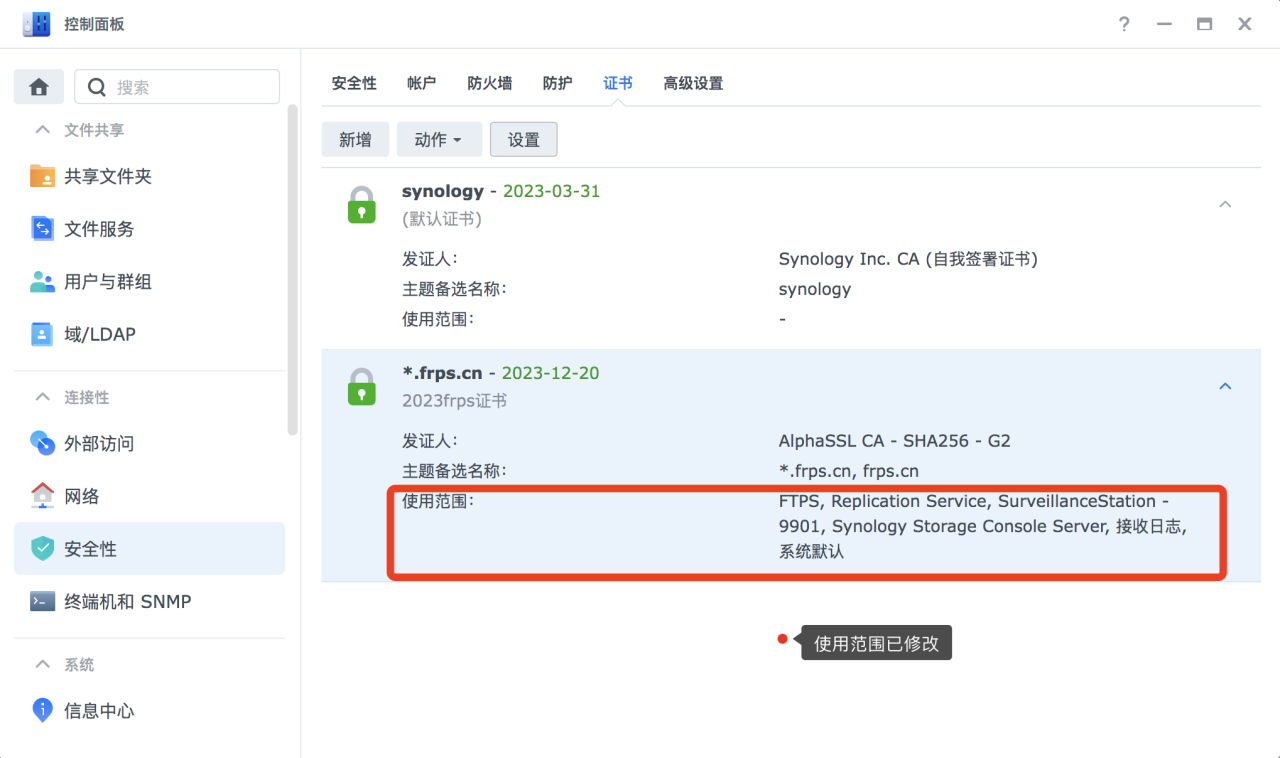Click the 2023frps证书 description text
The image size is (1280, 758).
(454, 401)
